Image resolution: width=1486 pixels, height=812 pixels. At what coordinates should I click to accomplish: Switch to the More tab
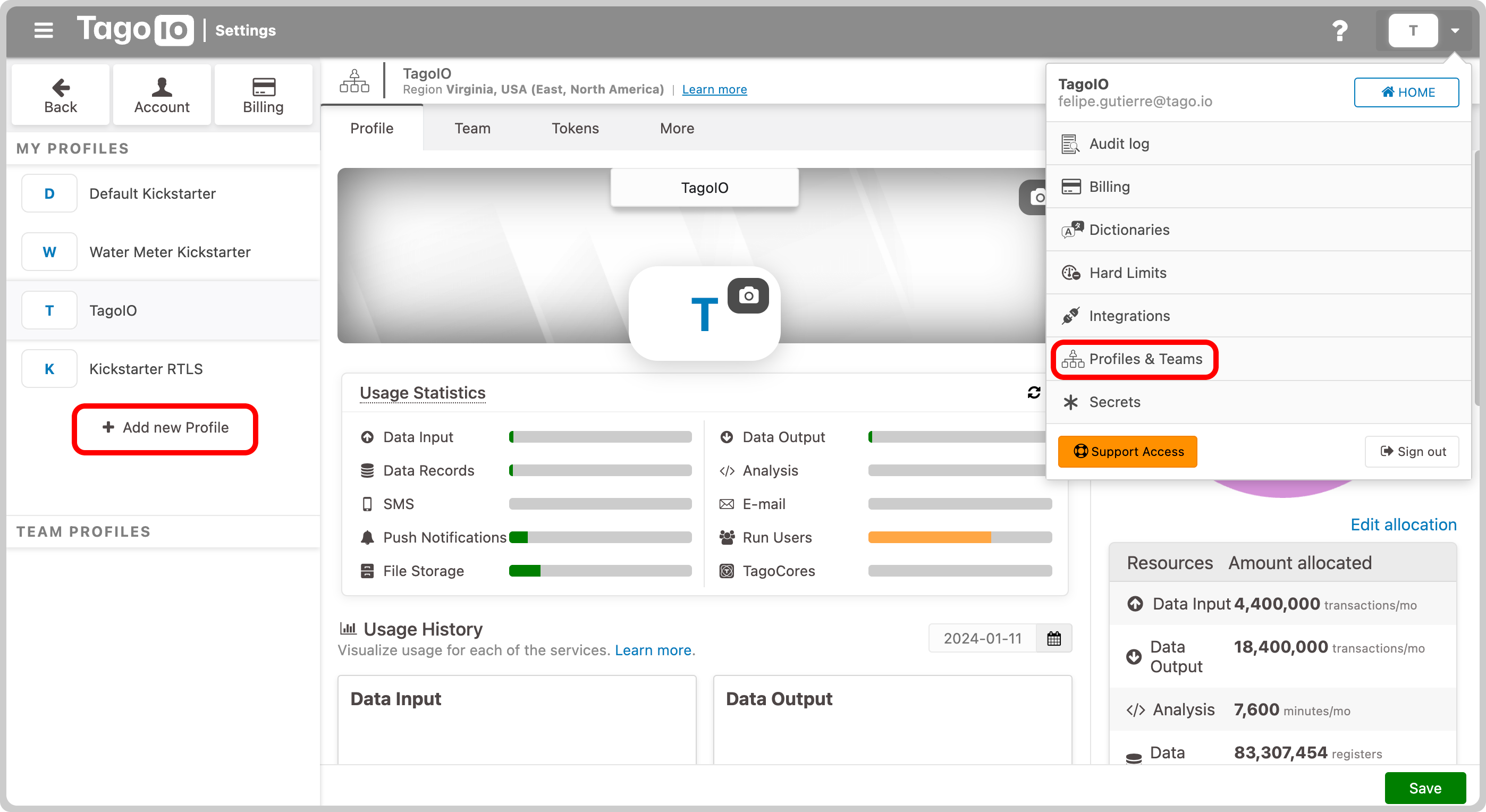coord(677,128)
